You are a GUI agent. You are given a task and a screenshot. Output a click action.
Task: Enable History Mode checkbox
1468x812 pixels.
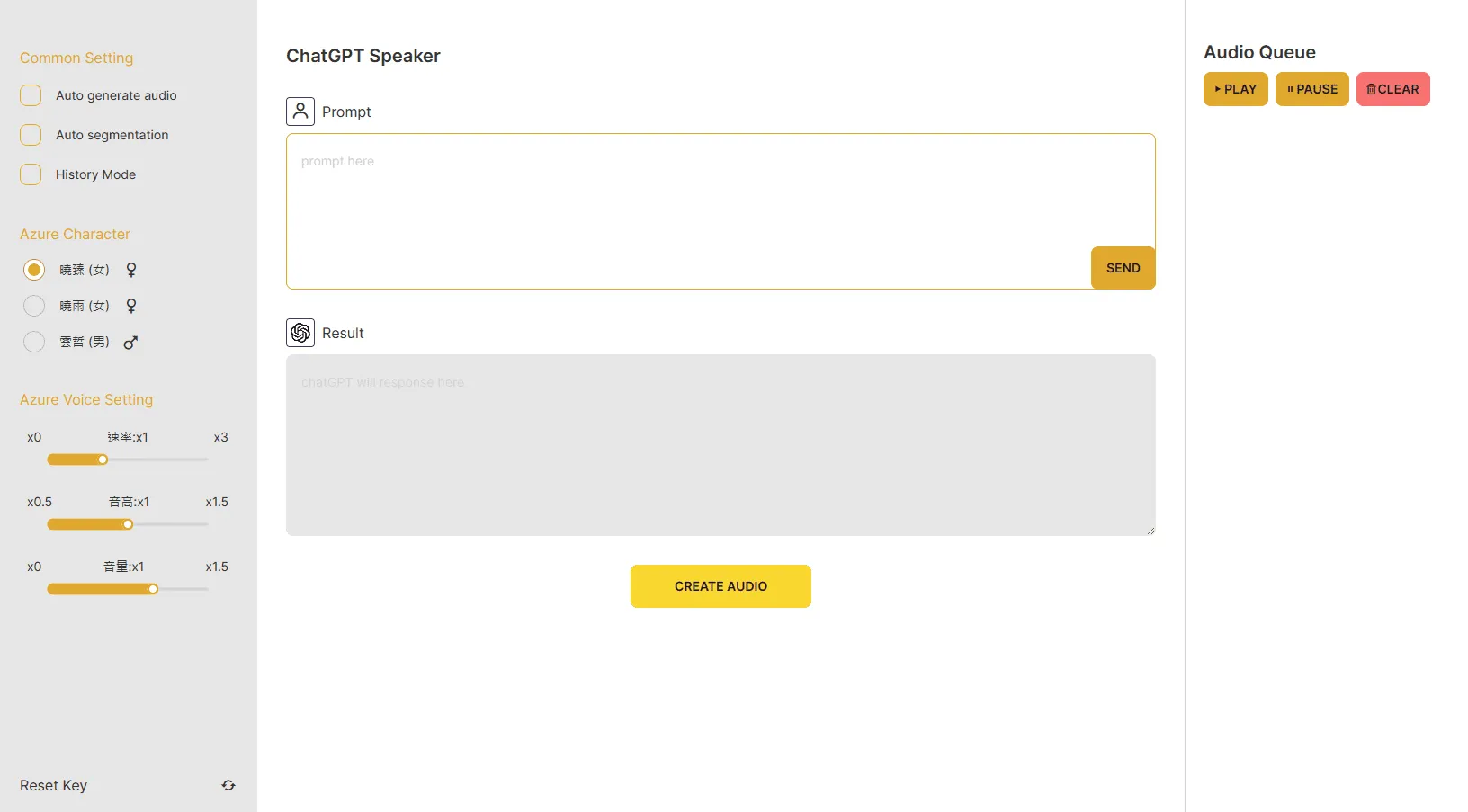point(31,174)
